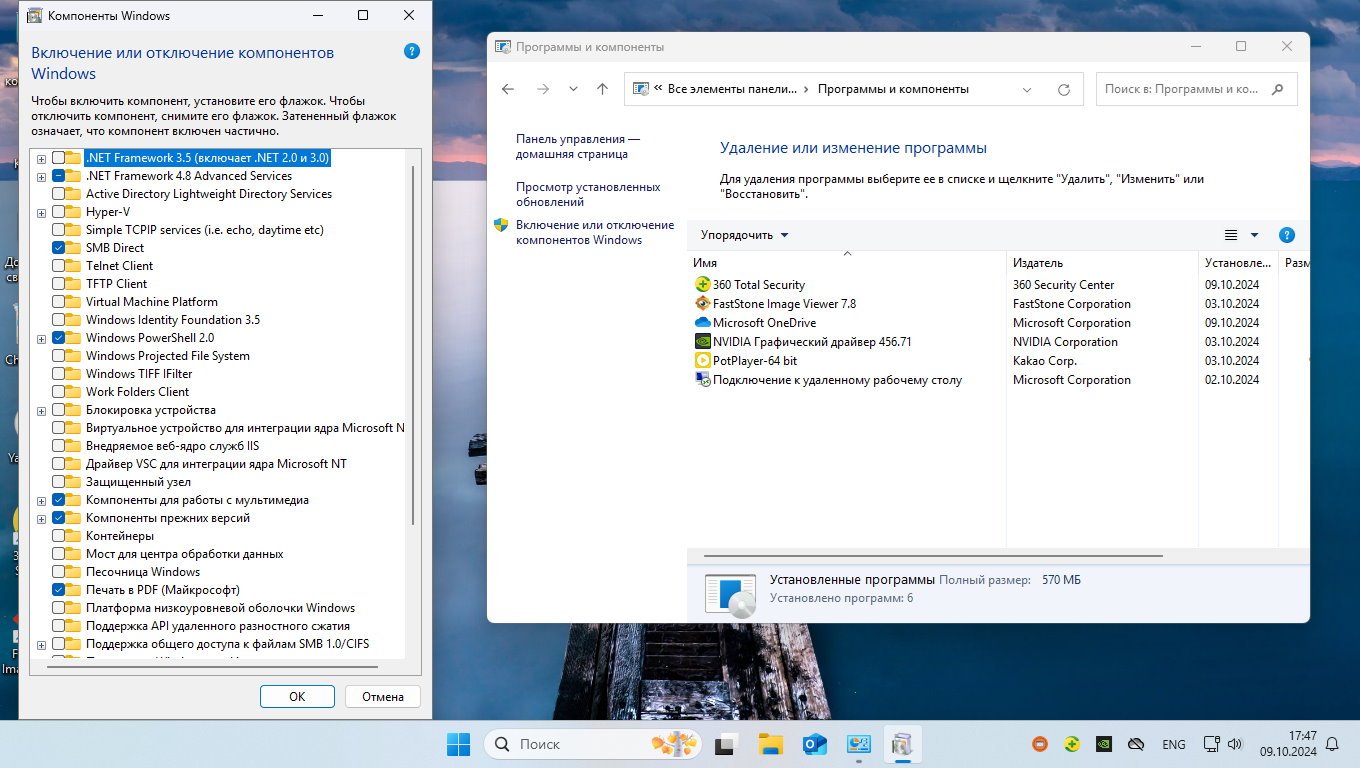Viewport: 1360px width, 768px height.
Task: Click the OK button in Windows Features
Action: coord(297,697)
